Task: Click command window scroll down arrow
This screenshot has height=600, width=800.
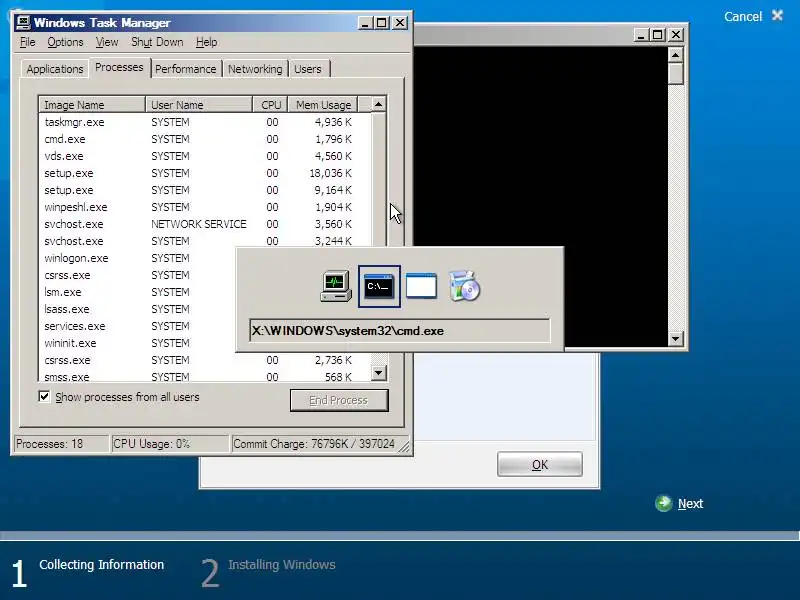Action: [x=676, y=338]
